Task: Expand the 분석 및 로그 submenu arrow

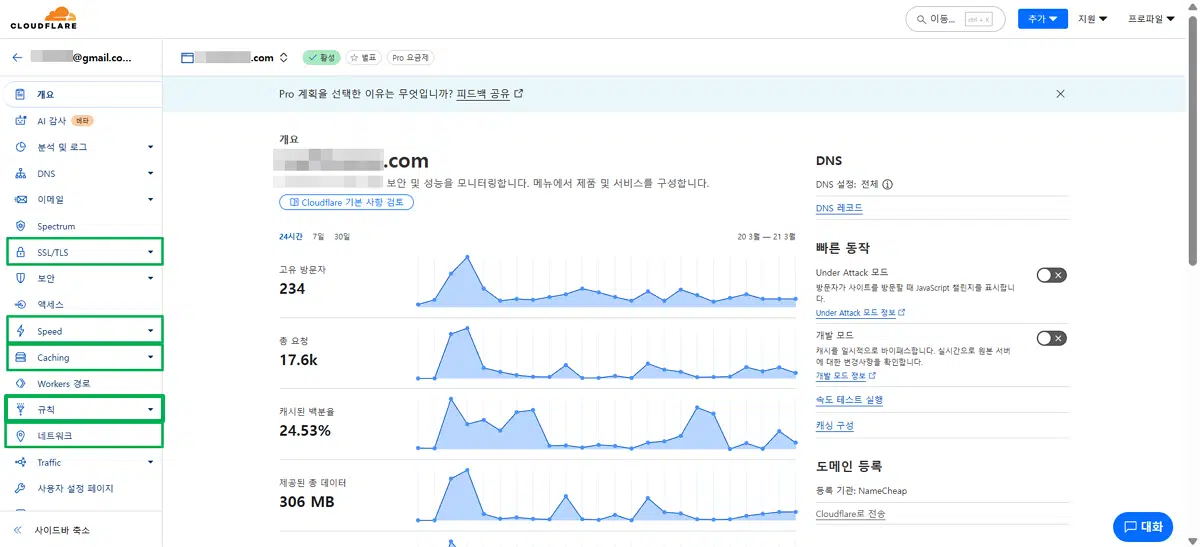Action: coord(151,147)
